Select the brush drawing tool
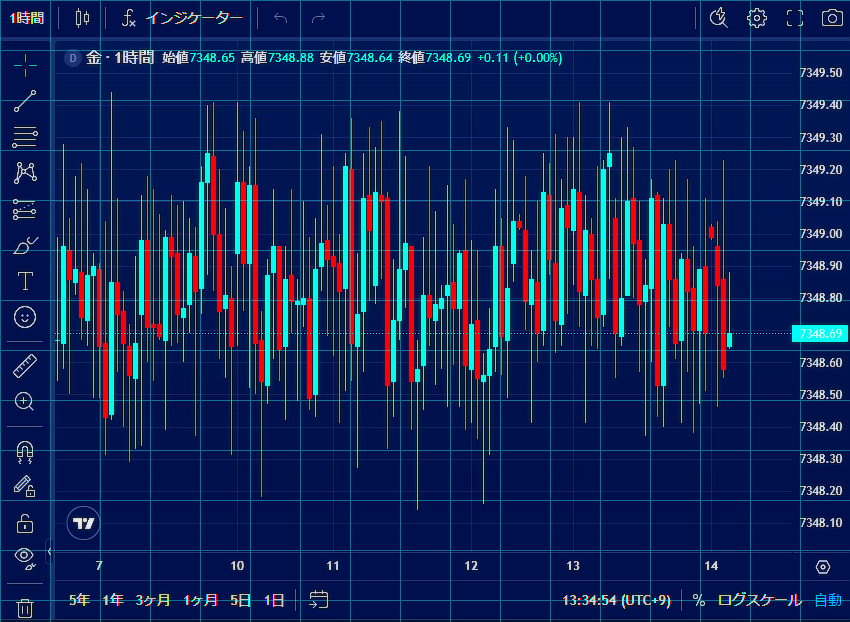Screen dimensions: 850x622 (x=25, y=245)
